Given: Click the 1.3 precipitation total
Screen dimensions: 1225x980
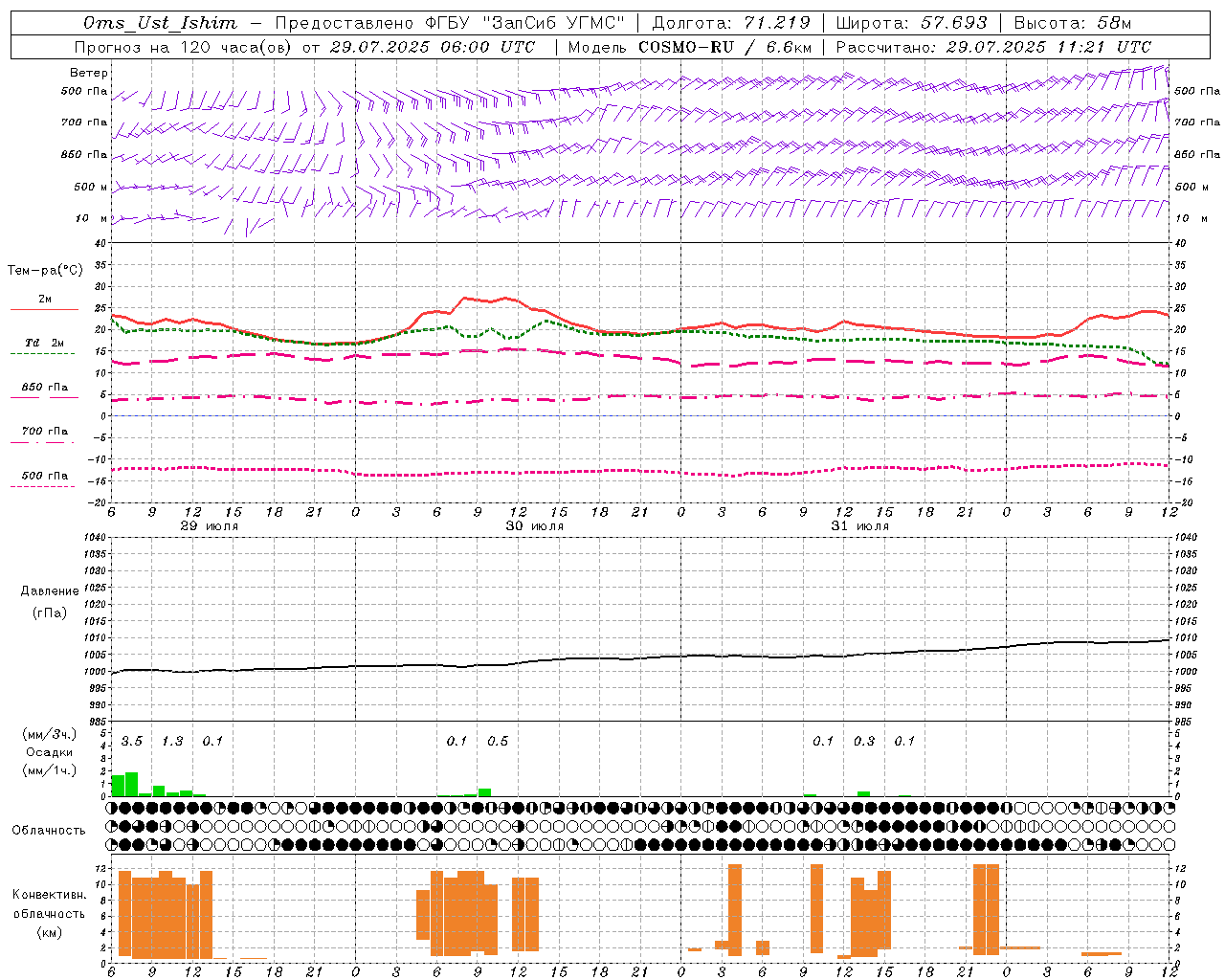Looking at the screenshot, I should tap(172, 741).
